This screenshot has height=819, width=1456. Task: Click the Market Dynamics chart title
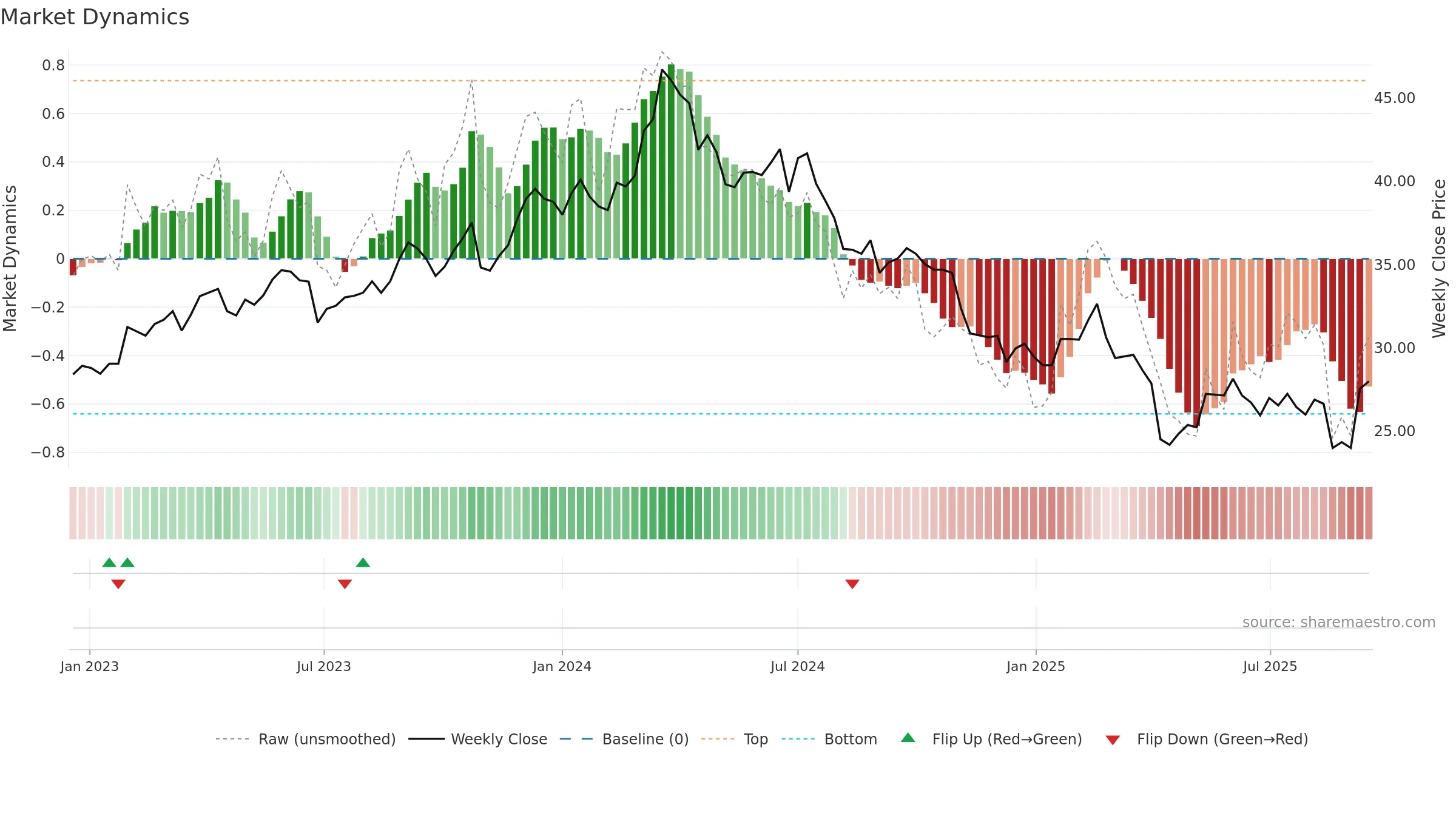95,17
